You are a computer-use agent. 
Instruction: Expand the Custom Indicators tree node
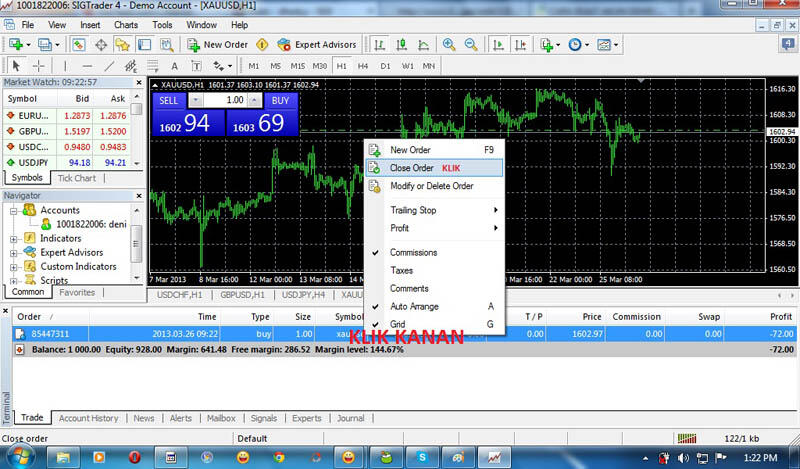pos(14,266)
